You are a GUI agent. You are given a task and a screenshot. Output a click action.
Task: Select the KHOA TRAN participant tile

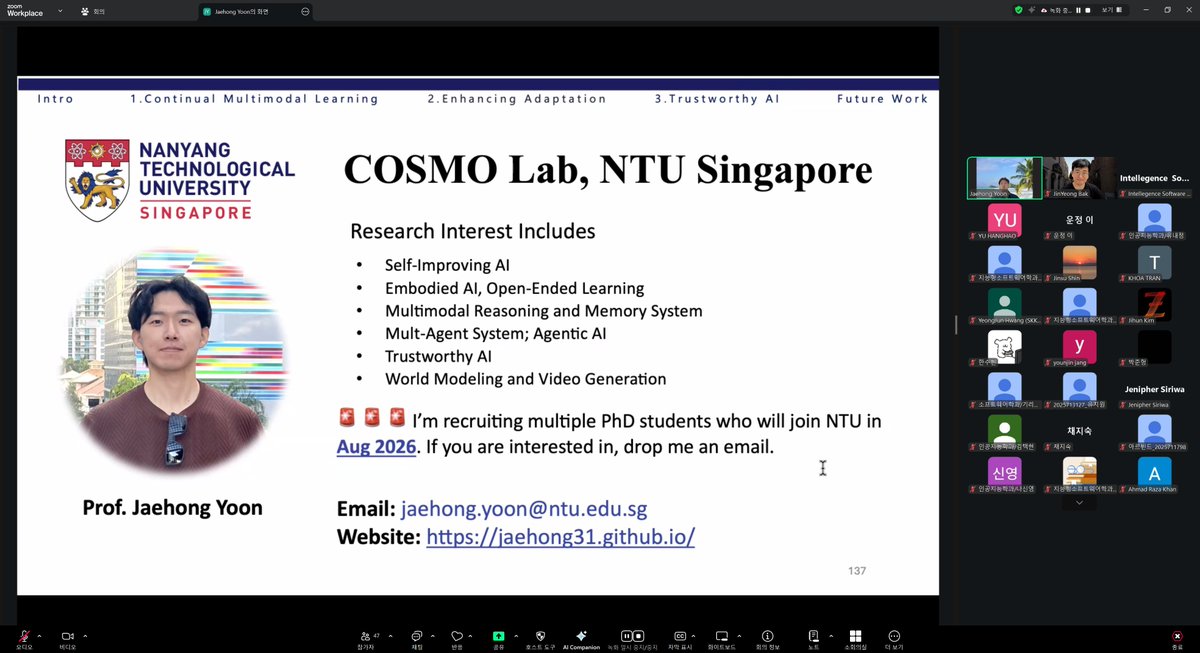point(1154,262)
